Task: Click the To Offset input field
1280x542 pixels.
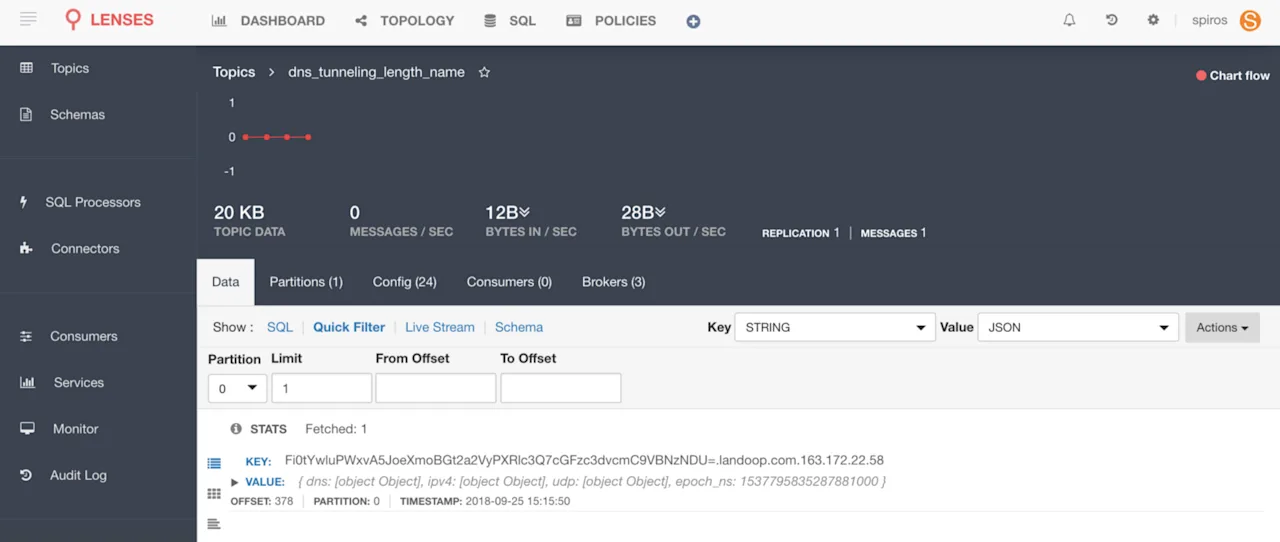Action: (561, 388)
